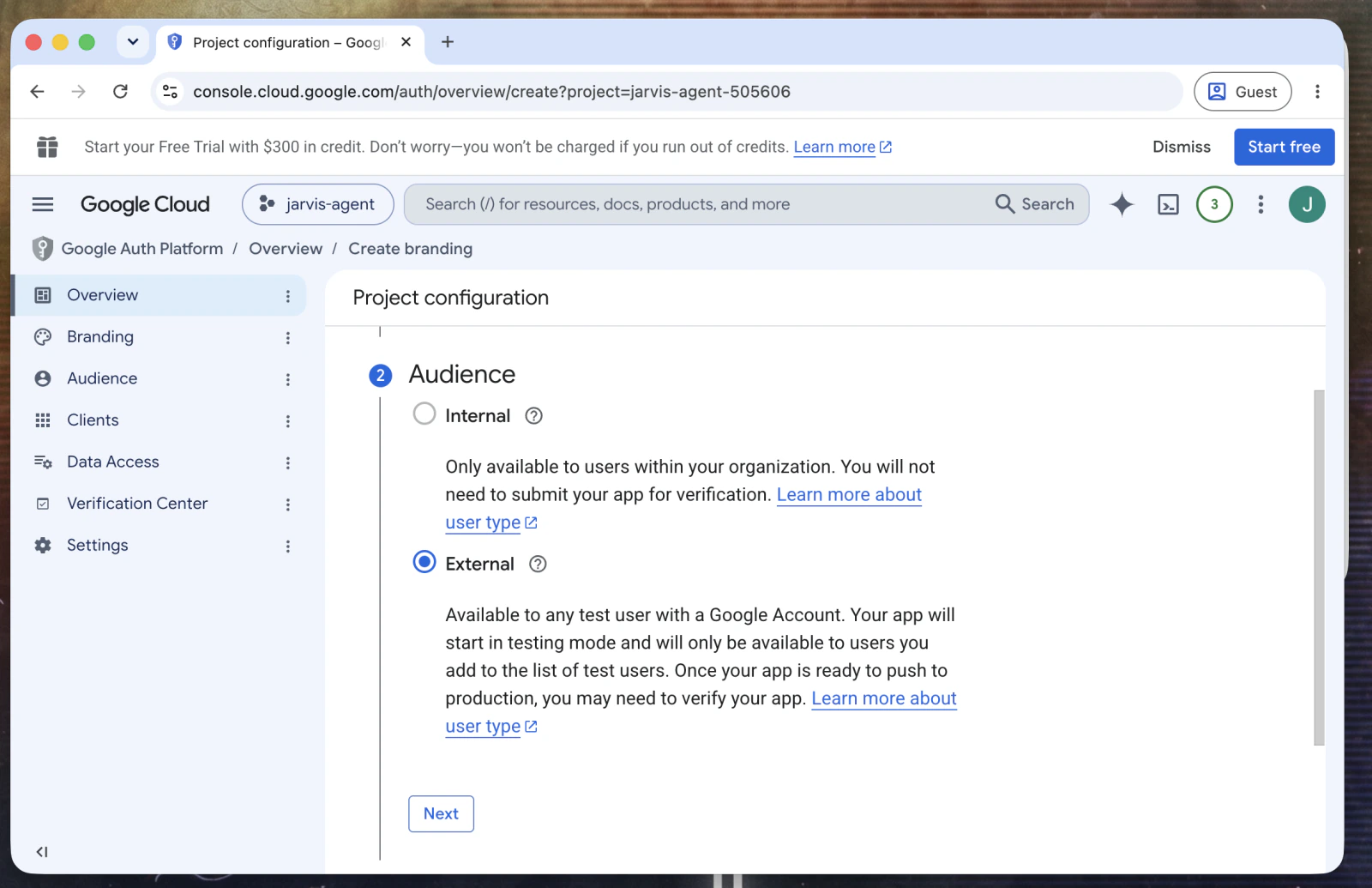Go to the Clients sidebar section
Screen dimensions: 1372x888
(x=160, y=420)
